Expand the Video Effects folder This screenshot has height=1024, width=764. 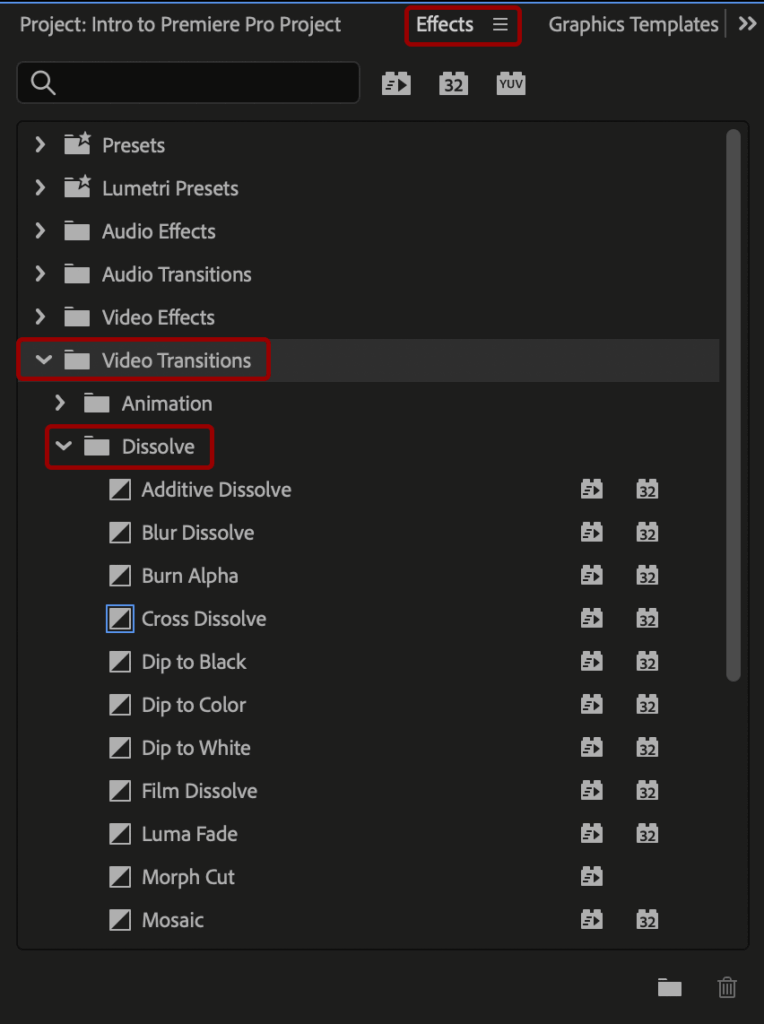coord(40,317)
